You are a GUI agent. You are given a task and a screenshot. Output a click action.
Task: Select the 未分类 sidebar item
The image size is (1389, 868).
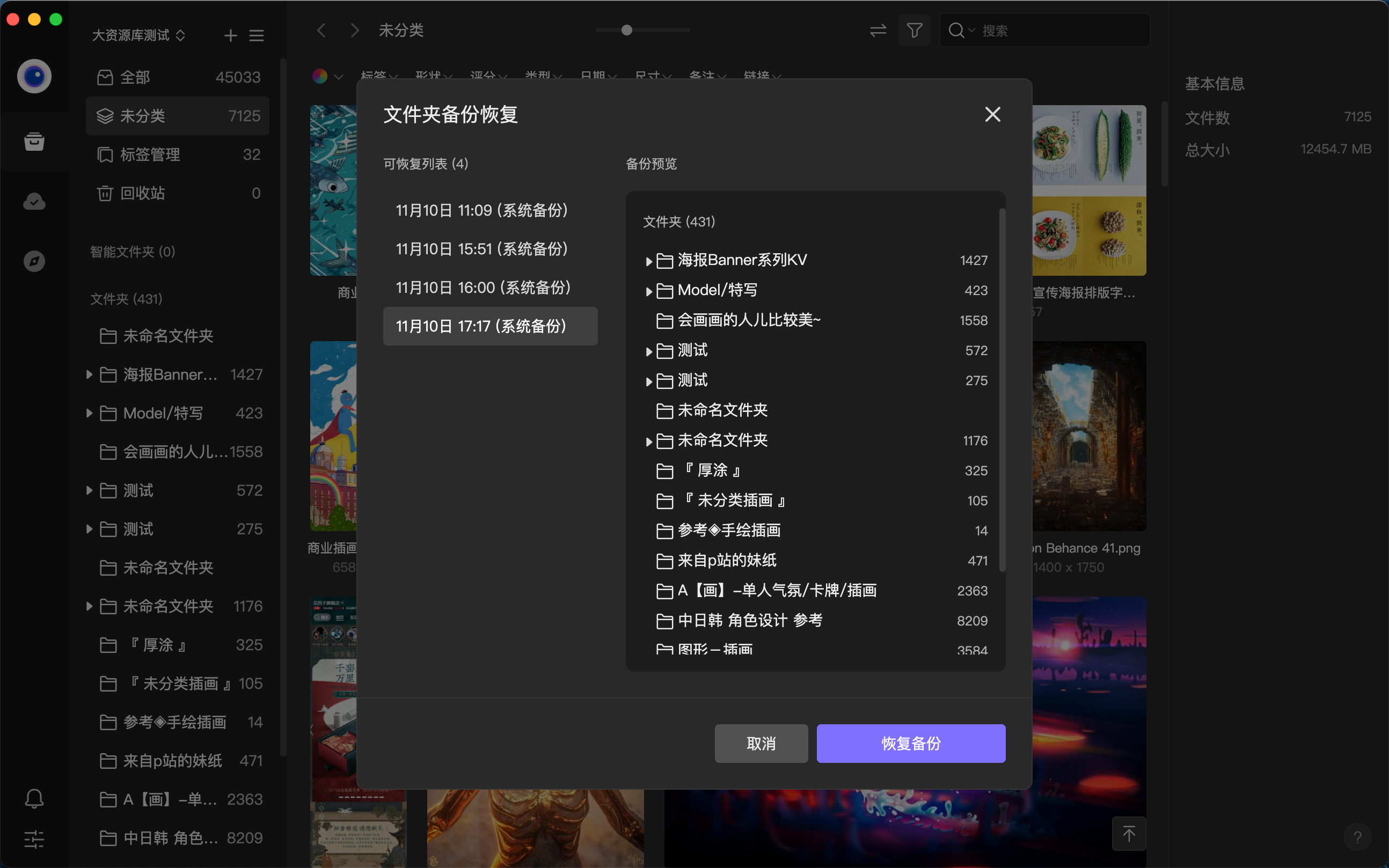click(x=178, y=116)
